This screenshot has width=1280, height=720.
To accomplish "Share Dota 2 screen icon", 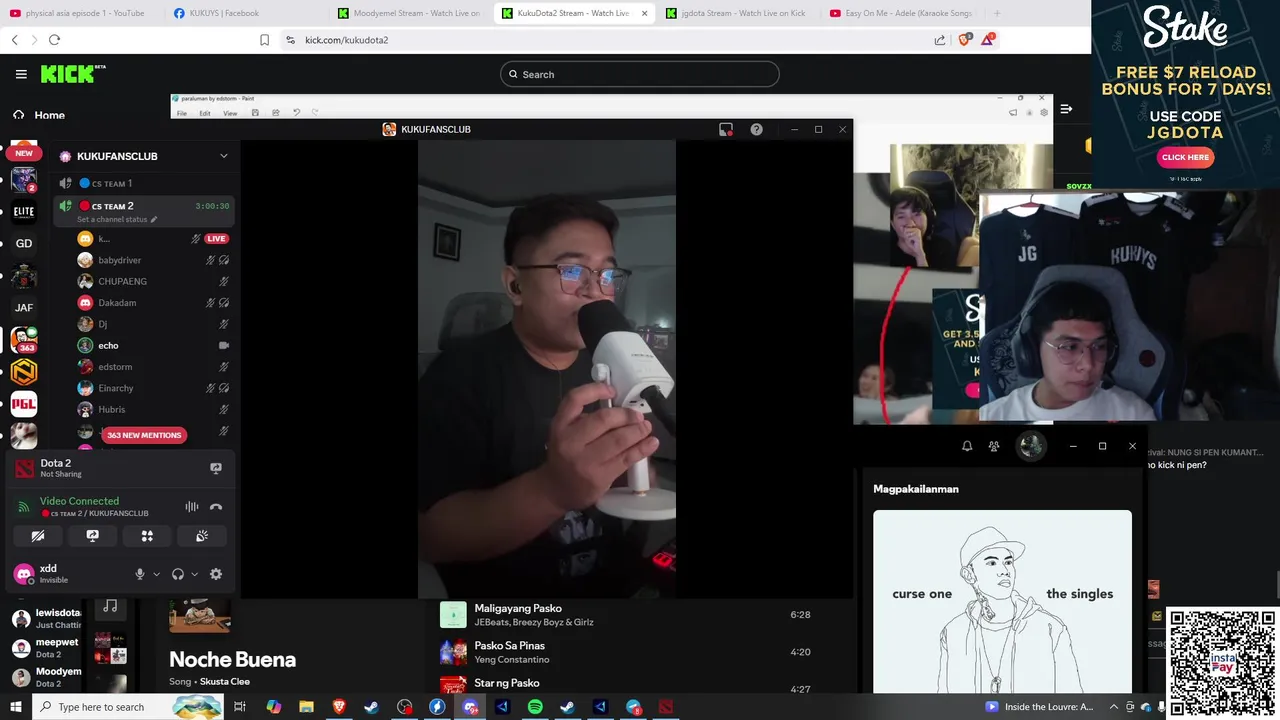I will tap(215, 468).
